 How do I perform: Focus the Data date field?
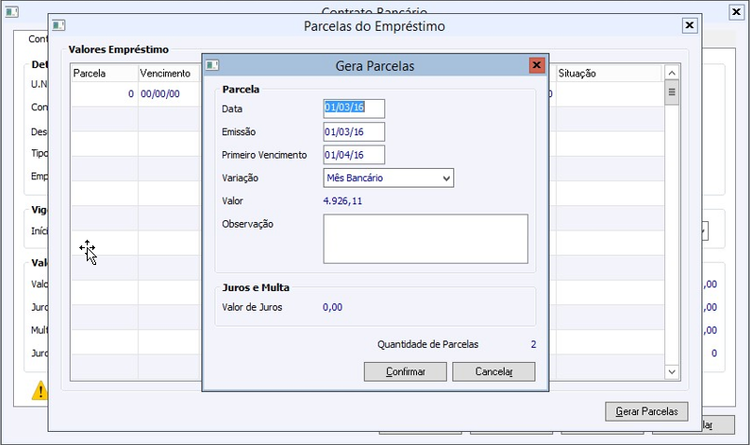(353, 108)
